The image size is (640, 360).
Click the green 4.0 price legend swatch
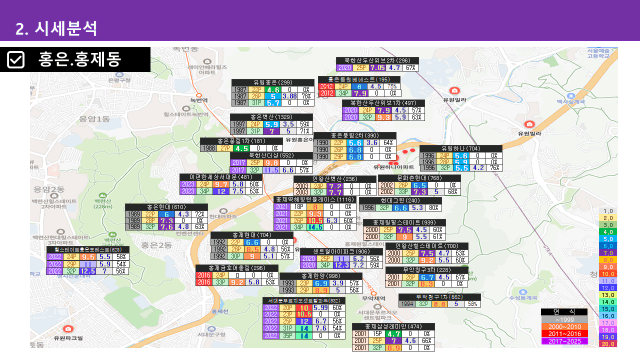[608, 232]
